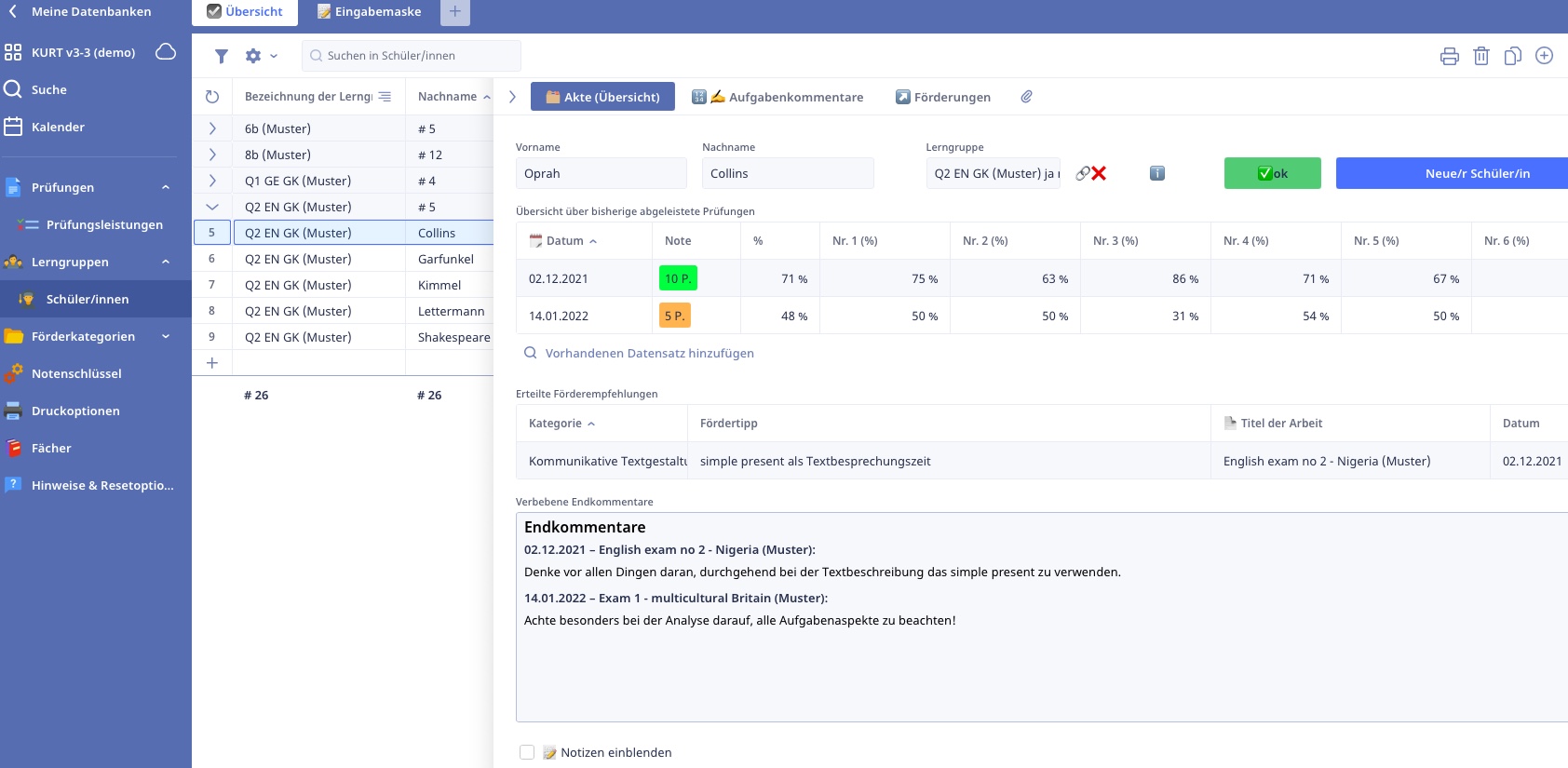Open the 02.12.2021 exam row
The height and width of the screenshot is (768, 1568).
1042,278
